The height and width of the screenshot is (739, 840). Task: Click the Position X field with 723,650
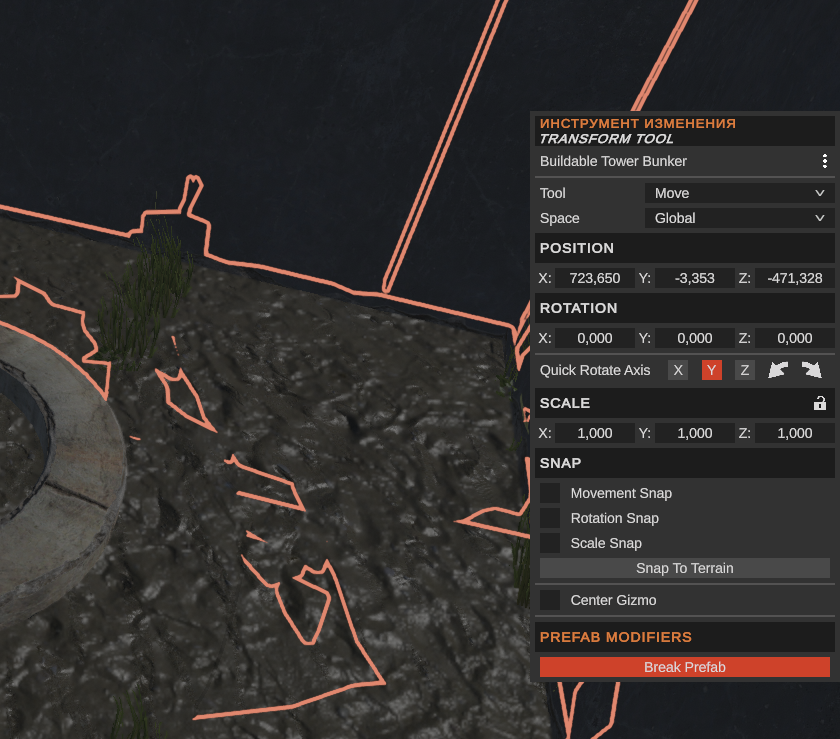pyautogui.click(x=595, y=278)
